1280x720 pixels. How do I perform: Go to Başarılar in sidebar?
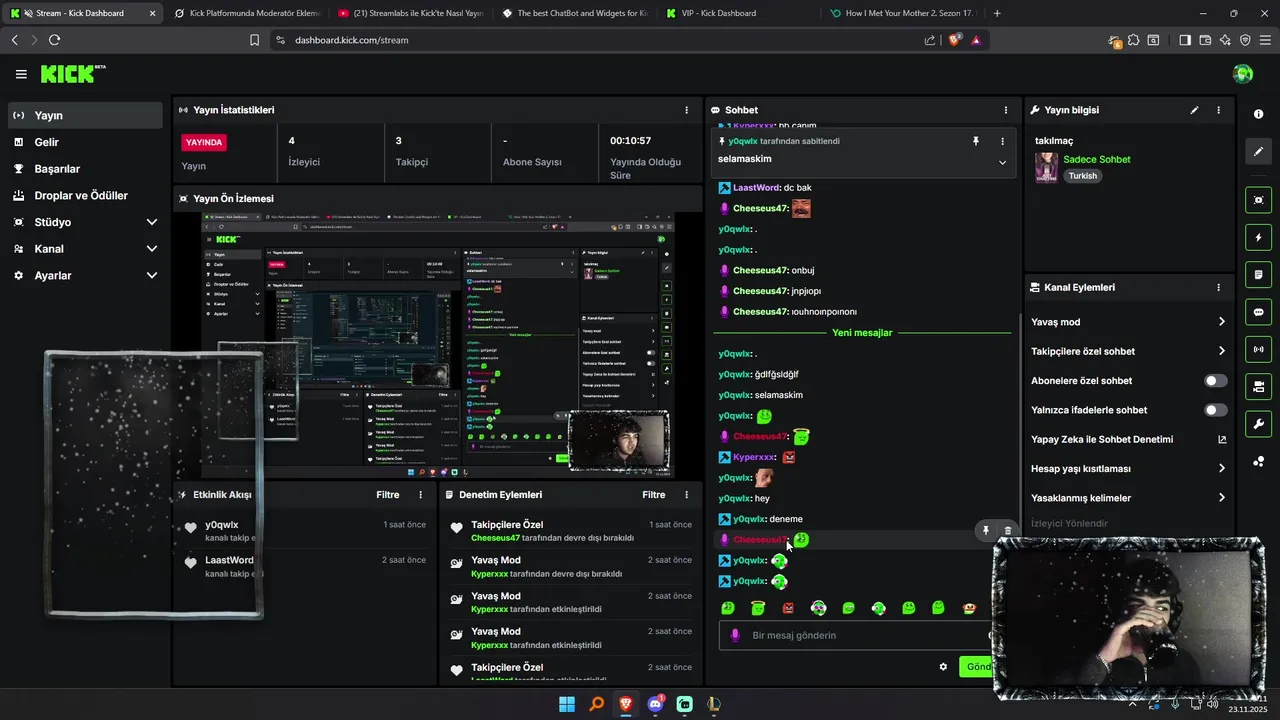85,169
